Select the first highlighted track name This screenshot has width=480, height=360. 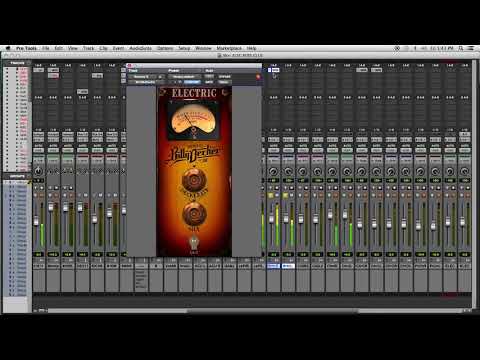[273, 266]
